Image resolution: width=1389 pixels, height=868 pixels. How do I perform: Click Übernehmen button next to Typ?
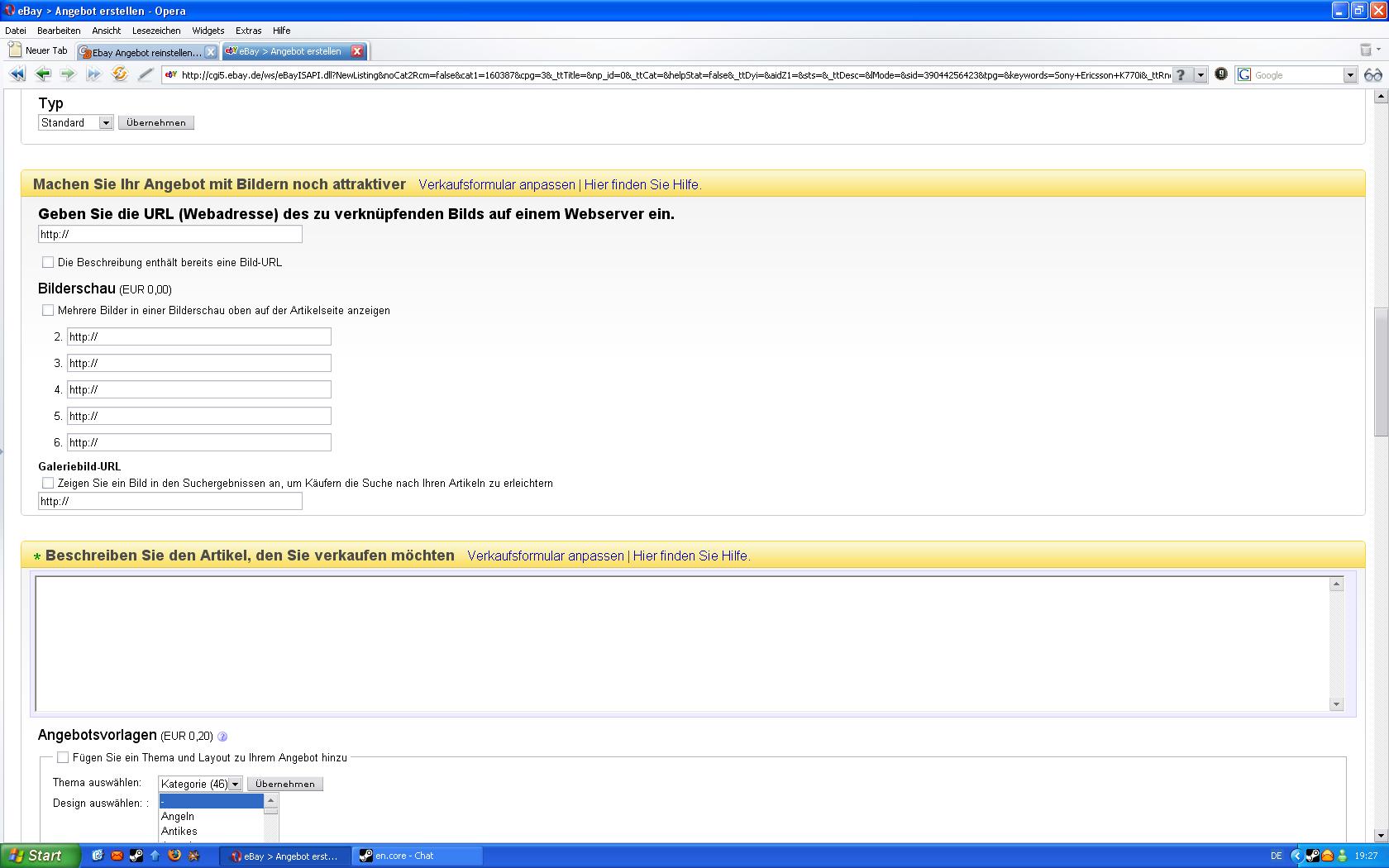156,122
